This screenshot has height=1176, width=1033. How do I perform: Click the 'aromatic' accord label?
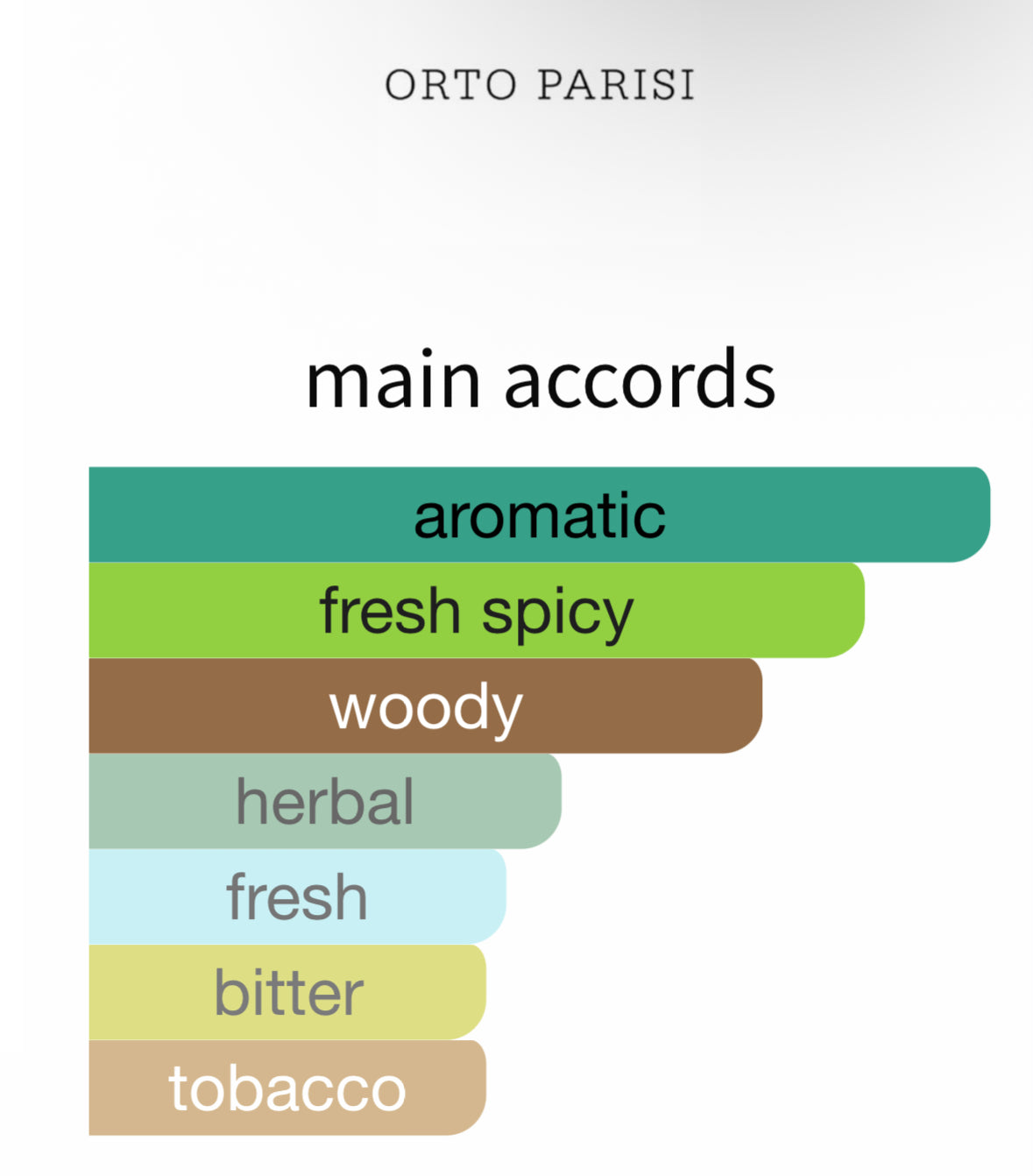[x=539, y=515]
